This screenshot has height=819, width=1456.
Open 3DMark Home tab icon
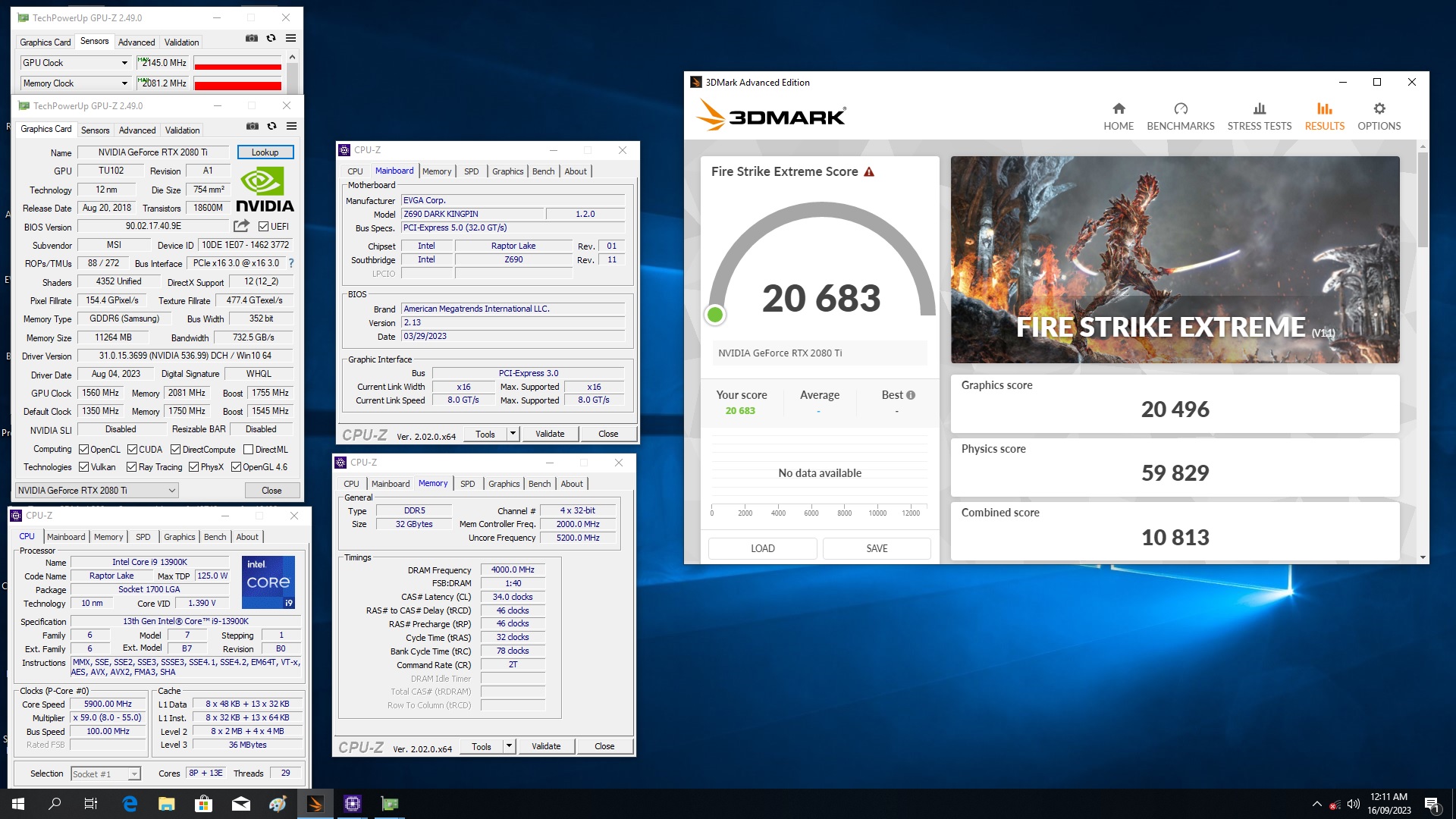(1119, 108)
